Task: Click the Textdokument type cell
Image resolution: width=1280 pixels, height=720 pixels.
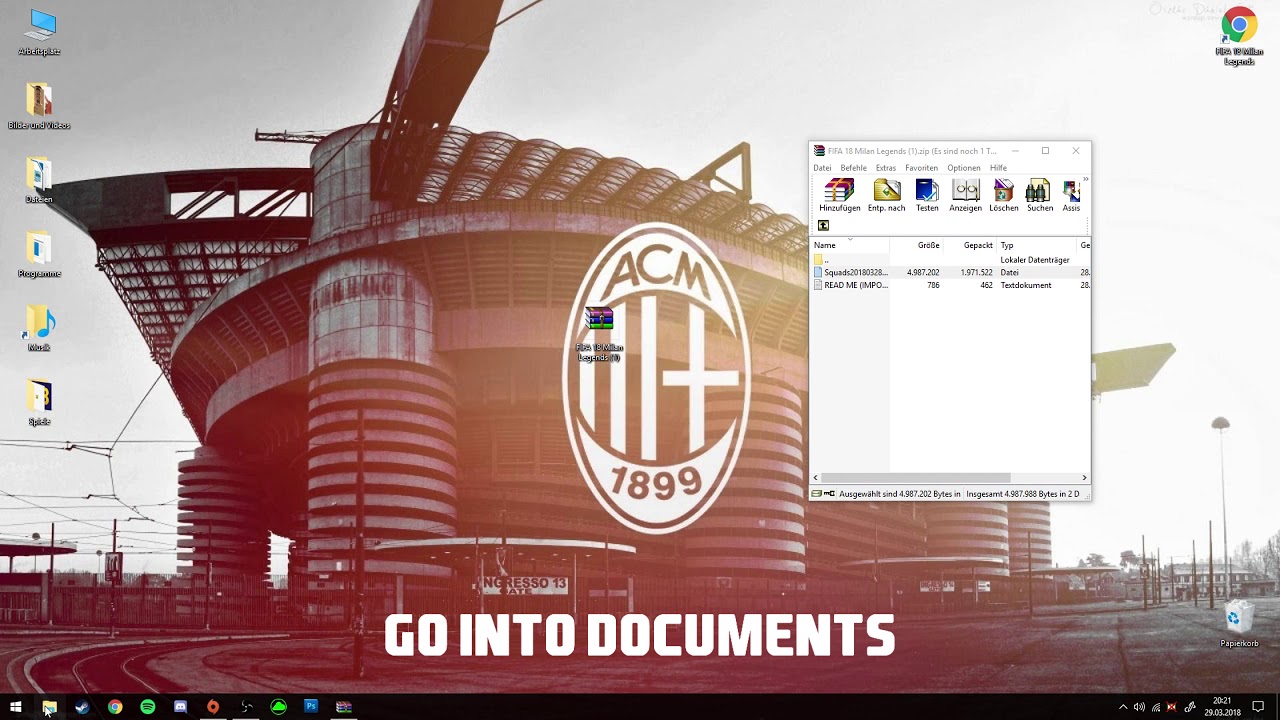Action: point(1026,285)
